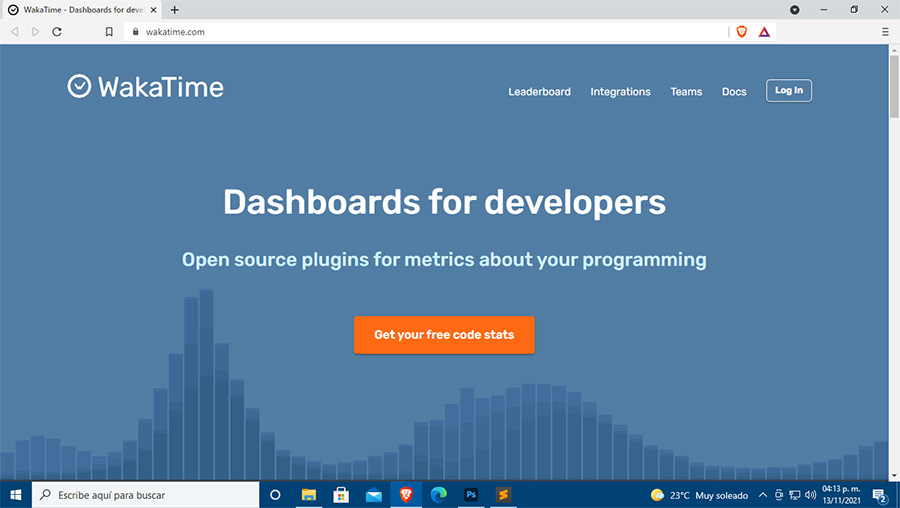Click the WakaTime logo in the header
The image size is (900, 508).
coord(146,87)
